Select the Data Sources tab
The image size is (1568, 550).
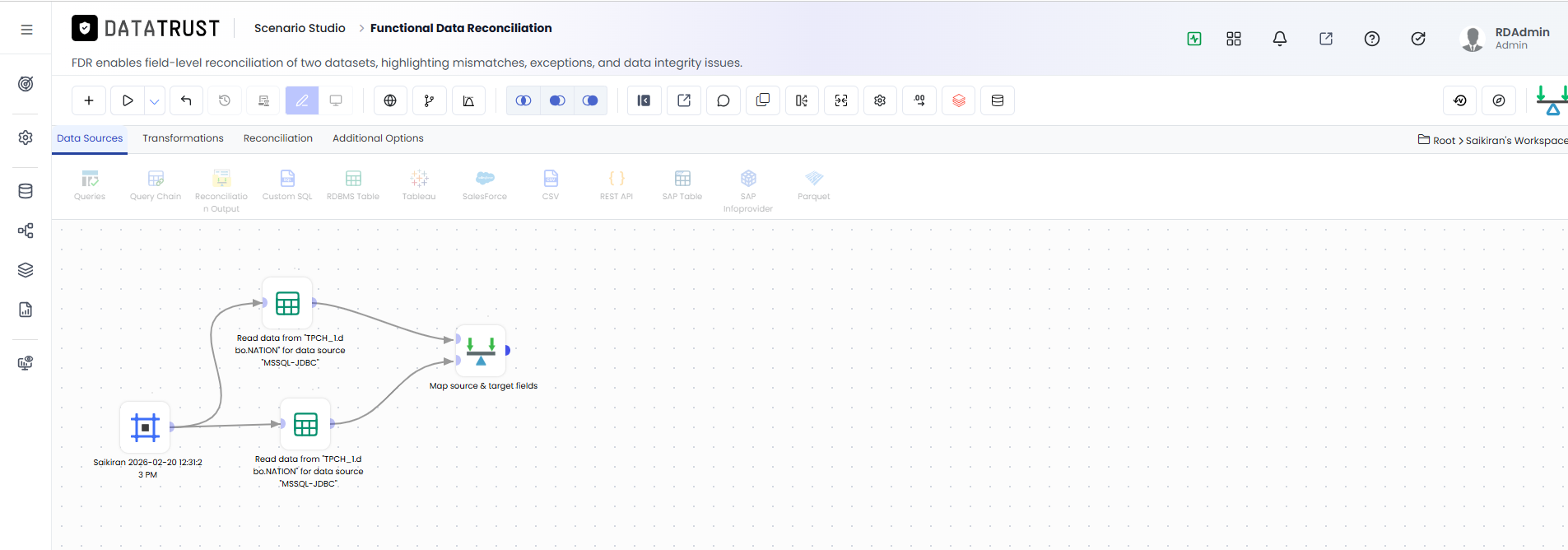[x=90, y=138]
